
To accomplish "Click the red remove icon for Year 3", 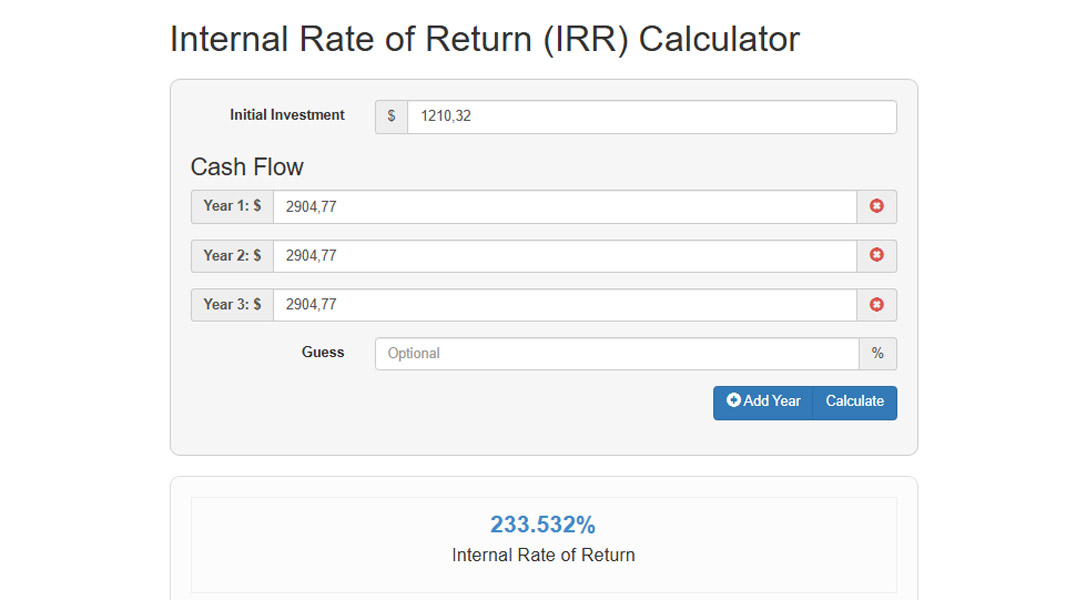I will [x=876, y=305].
